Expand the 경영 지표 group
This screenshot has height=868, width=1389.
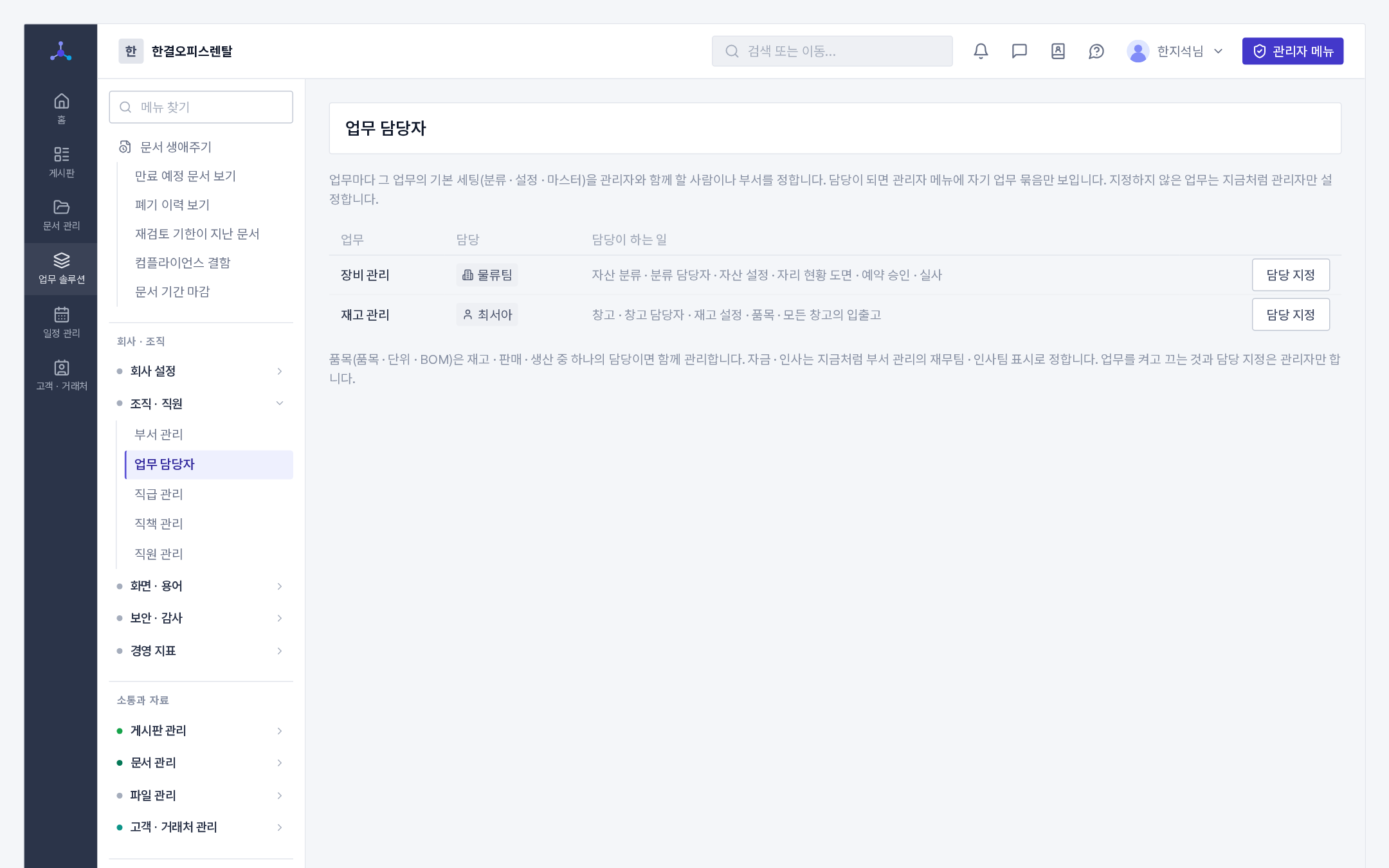pyautogui.click(x=201, y=651)
